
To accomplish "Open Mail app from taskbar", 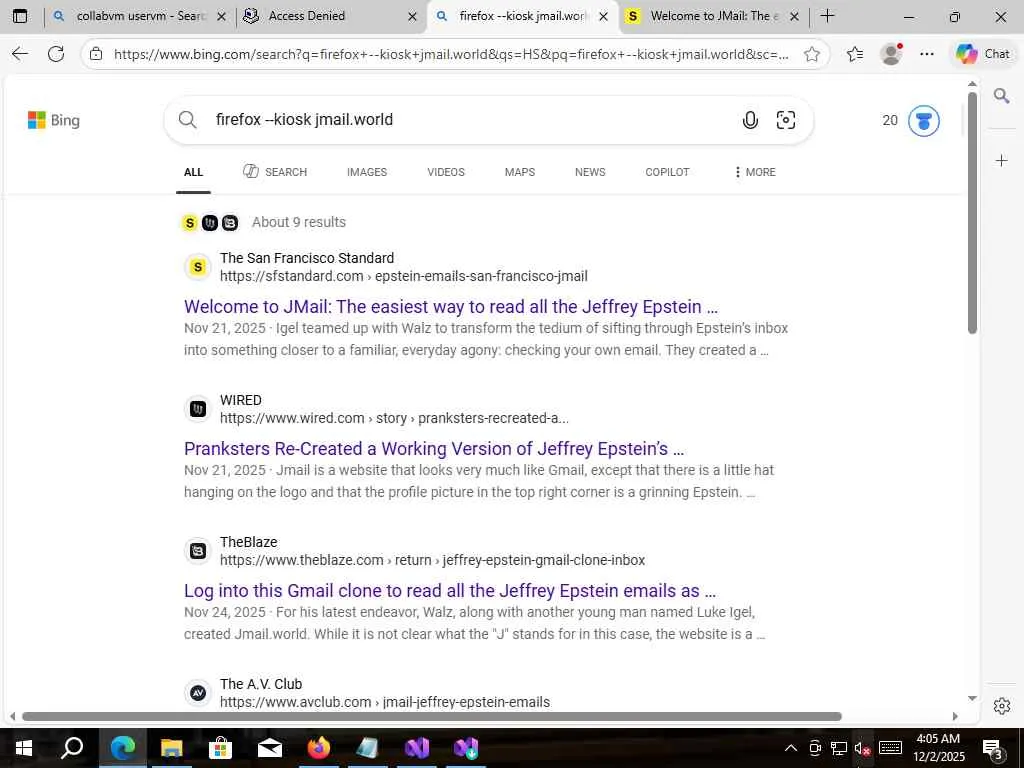I will (269, 748).
